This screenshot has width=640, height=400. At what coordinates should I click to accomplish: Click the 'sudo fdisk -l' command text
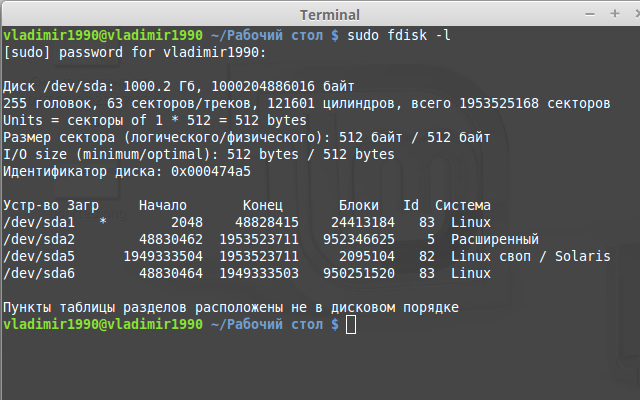tap(399, 35)
